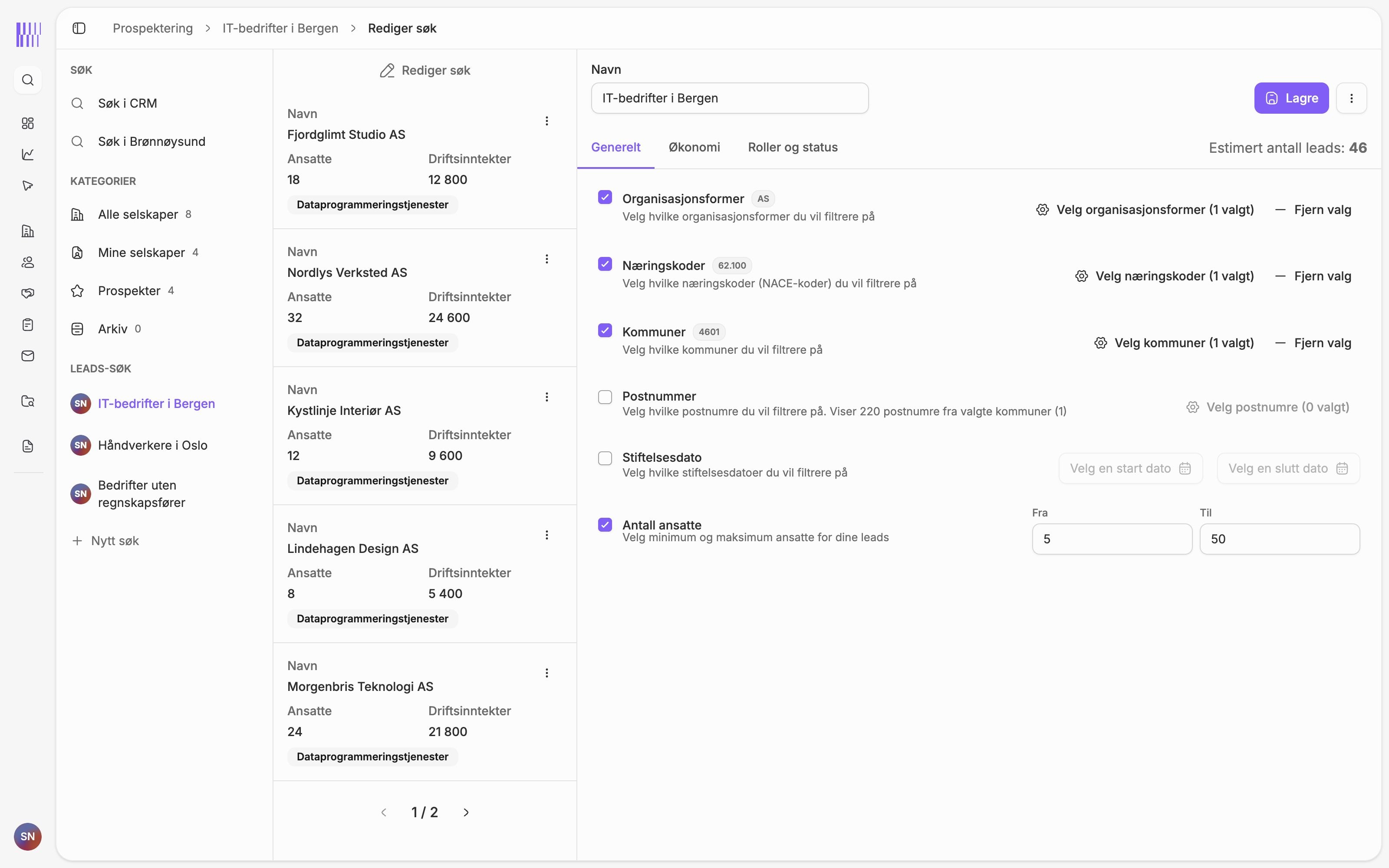
Task: Click the app logo in top-left
Action: [x=28, y=34]
